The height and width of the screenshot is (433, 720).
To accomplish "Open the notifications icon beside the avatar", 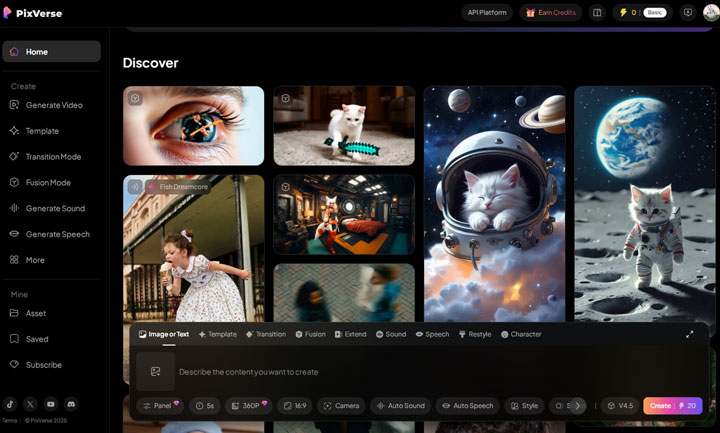I will tap(687, 13).
